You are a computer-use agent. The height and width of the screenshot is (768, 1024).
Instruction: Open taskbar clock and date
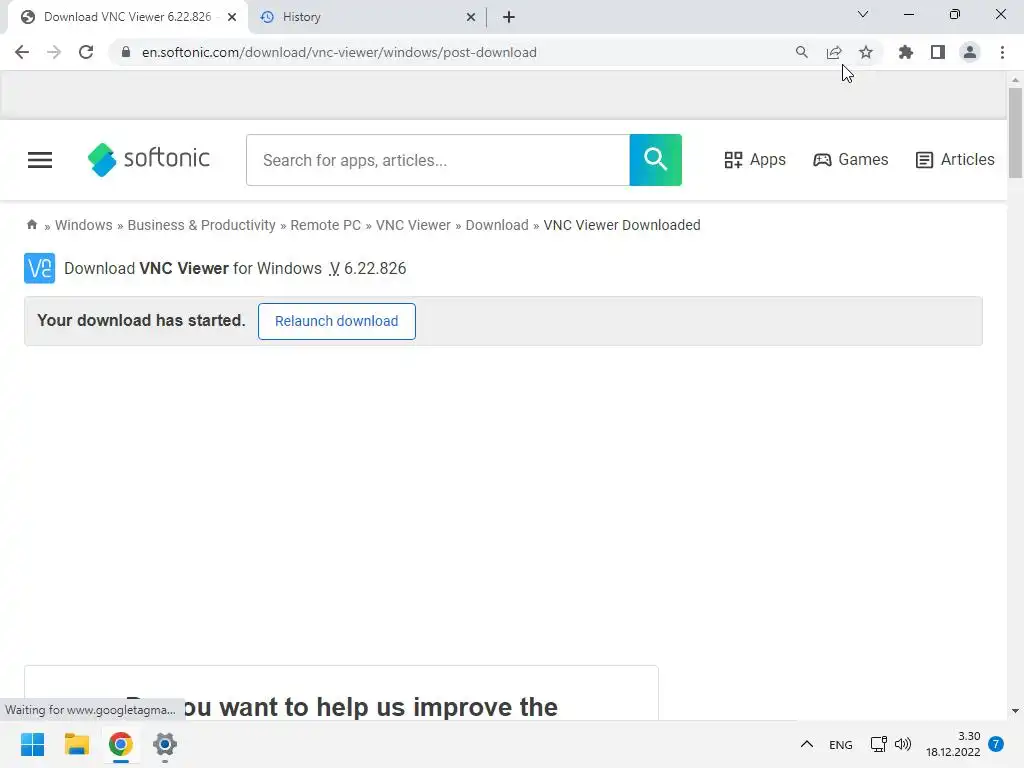tap(953, 744)
